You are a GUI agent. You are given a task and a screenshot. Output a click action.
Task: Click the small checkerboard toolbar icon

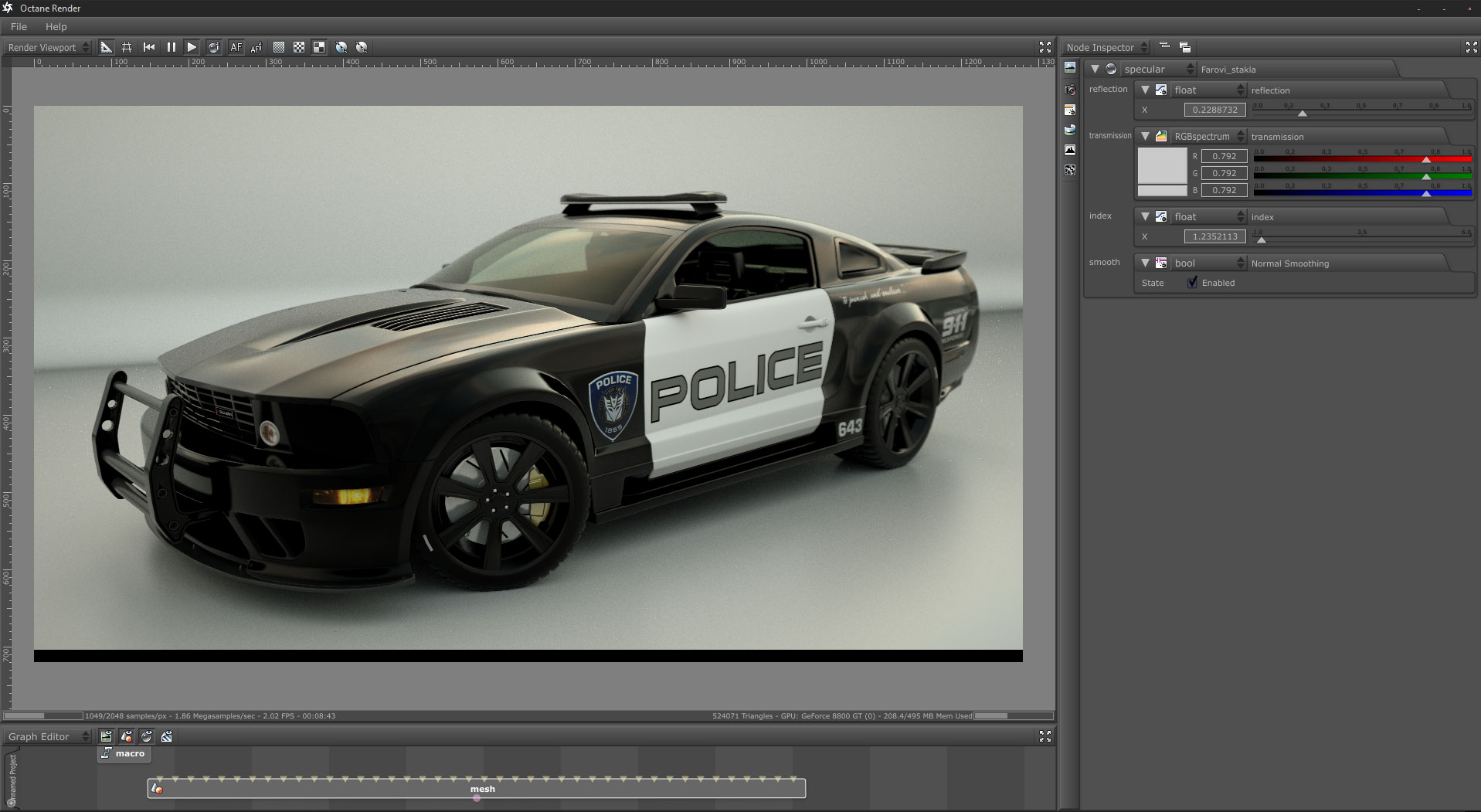click(x=299, y=47)
